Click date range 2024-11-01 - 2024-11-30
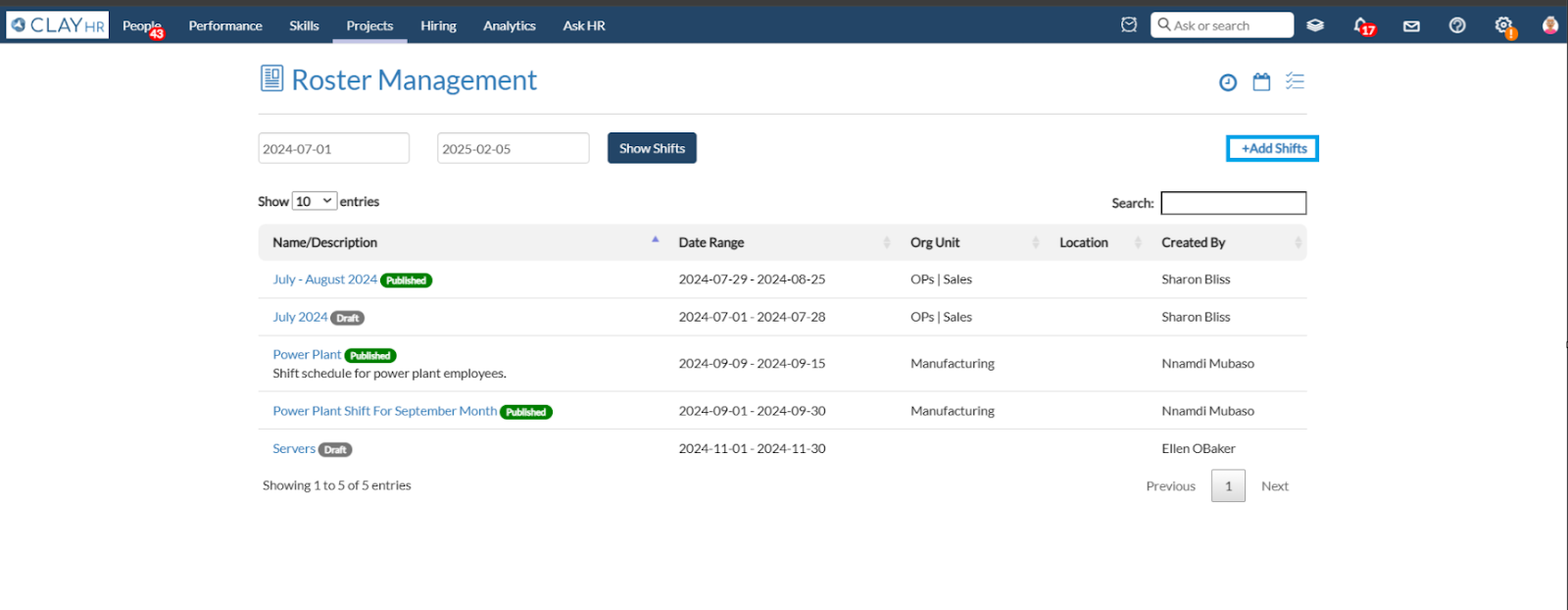1568x610 pixels. coord(752,448)
